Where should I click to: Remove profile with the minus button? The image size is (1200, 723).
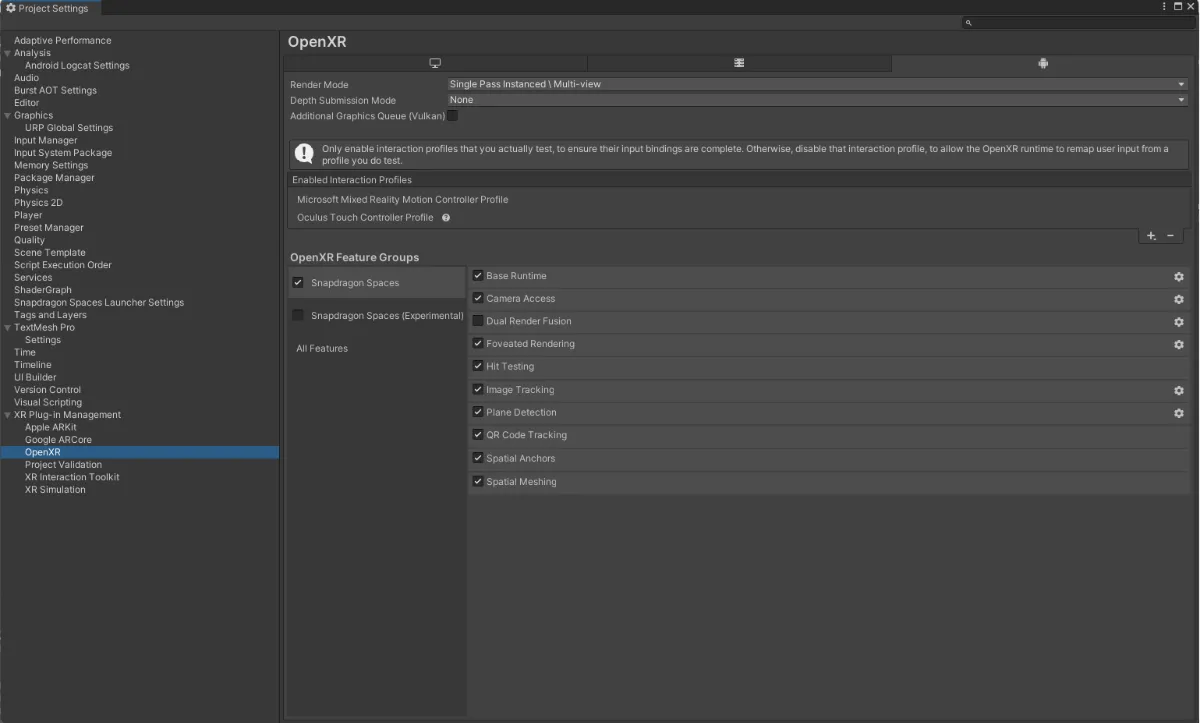click(1170, 236)
